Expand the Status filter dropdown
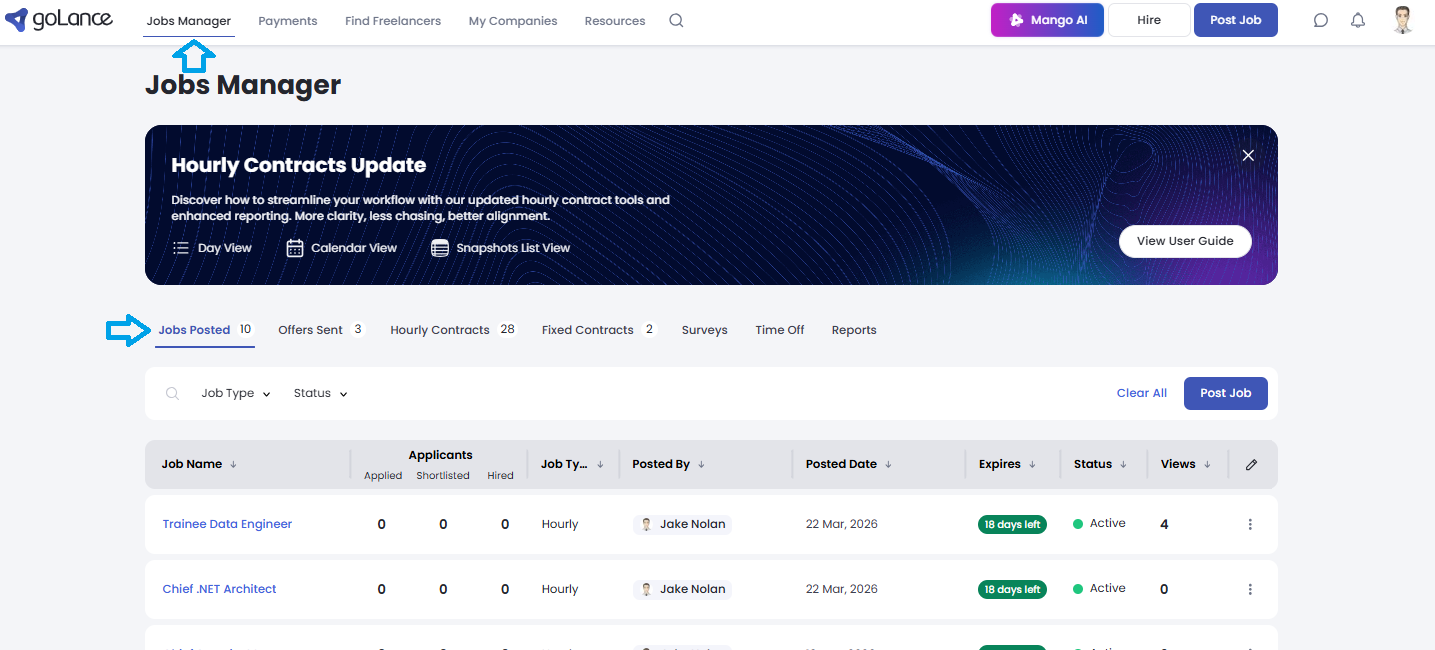This screenshot has height=650, width=1435. pos(320,394)
